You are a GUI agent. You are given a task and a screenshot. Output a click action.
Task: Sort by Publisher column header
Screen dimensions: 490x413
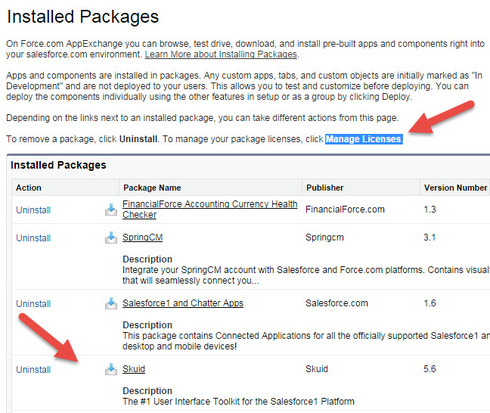(x=325, y=188)
